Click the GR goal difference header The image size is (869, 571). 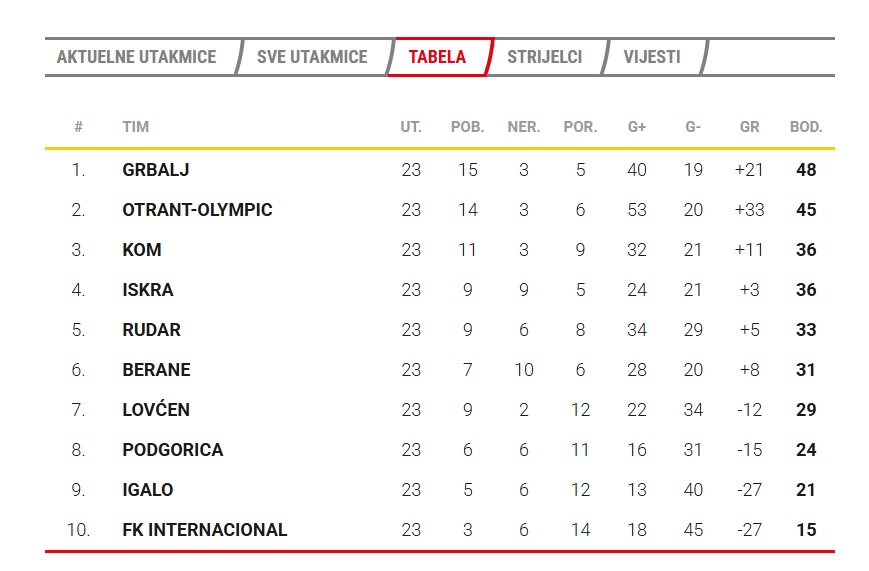749,127
